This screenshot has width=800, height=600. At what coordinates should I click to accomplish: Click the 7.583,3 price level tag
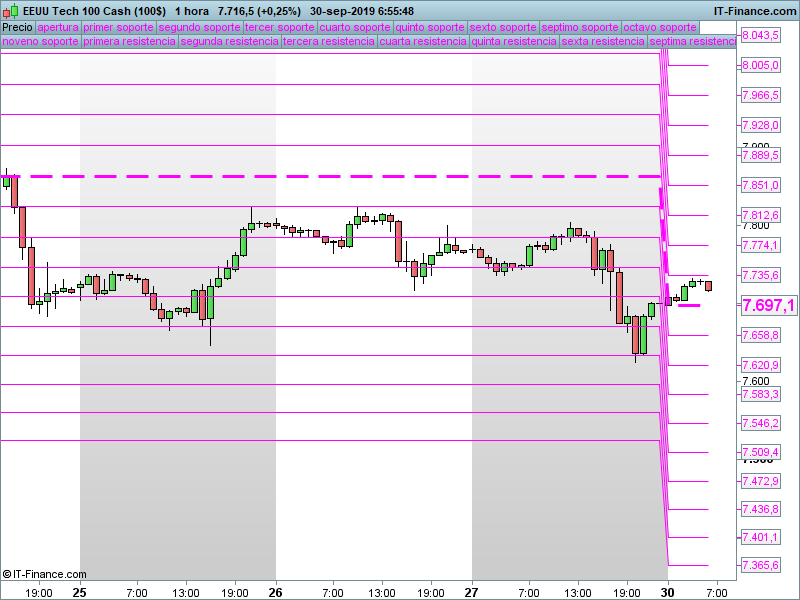tap(760, 394)
